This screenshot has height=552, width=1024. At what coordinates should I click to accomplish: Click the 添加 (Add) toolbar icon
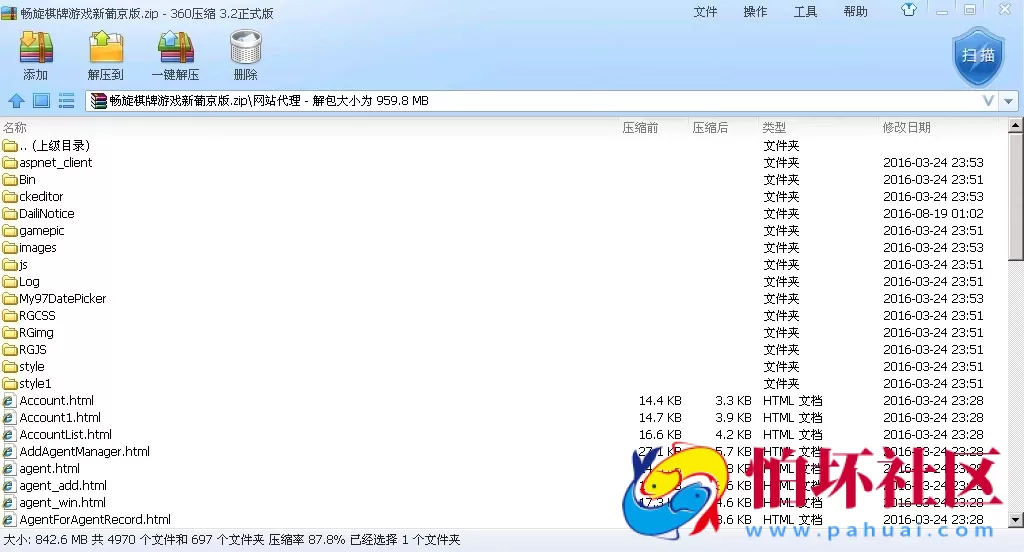(x=36, y=47)
